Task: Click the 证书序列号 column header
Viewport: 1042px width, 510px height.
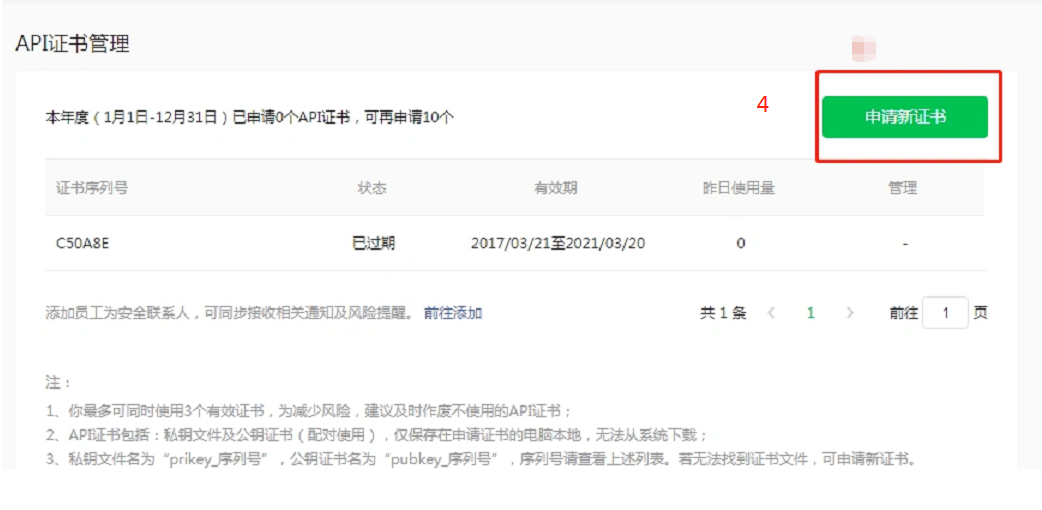Action: [x=92, y=188]
